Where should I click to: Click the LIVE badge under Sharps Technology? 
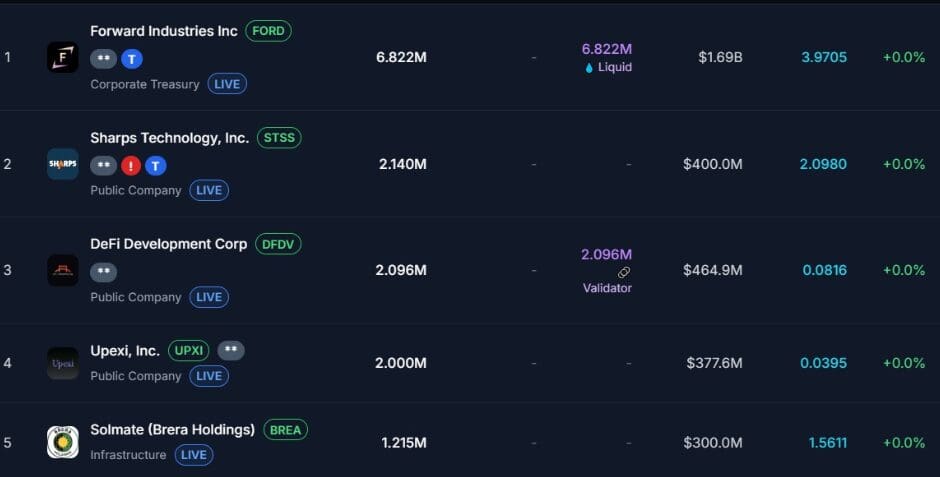click(x=209, y=190)
